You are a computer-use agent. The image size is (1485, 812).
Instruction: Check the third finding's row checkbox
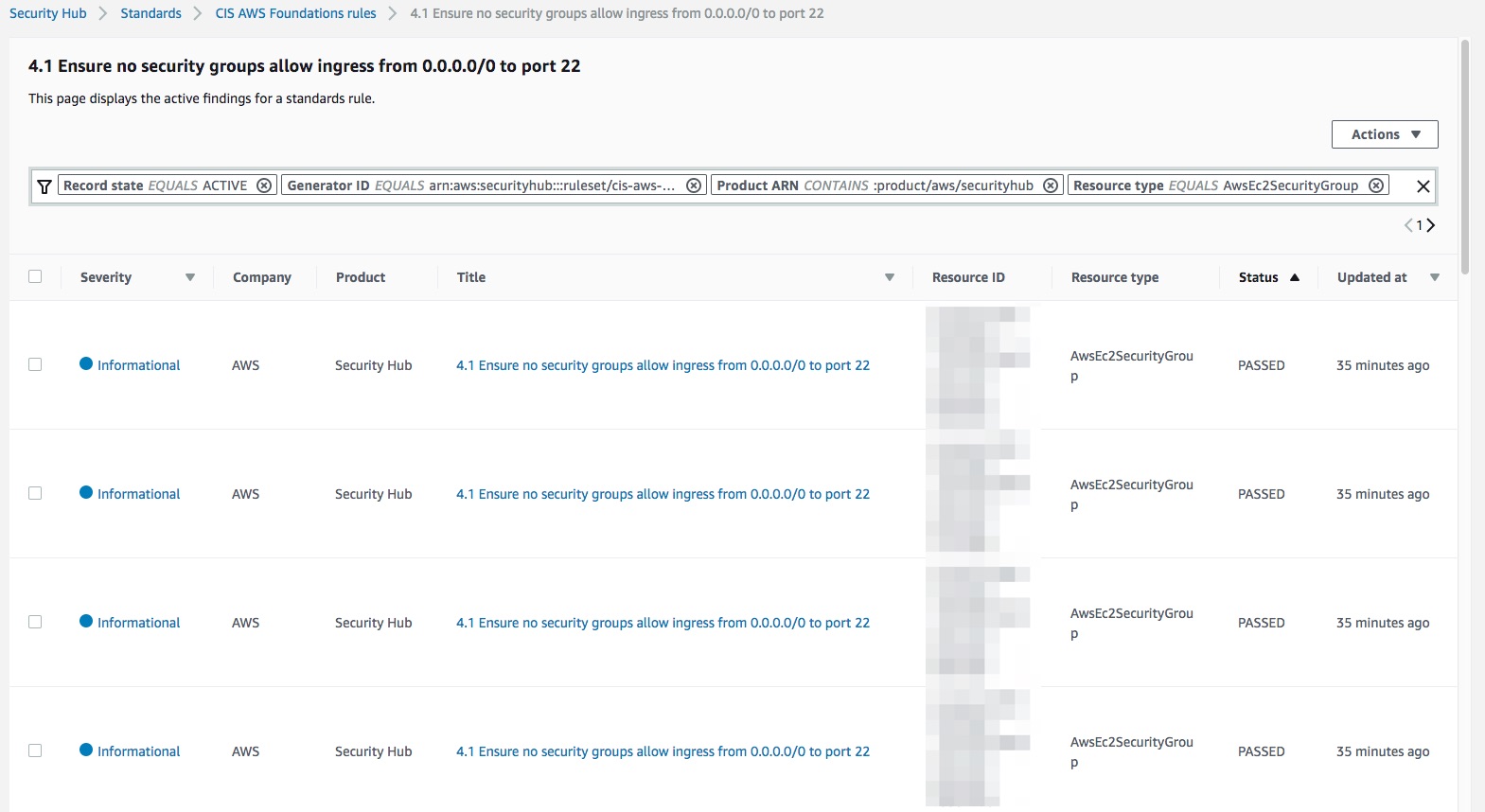click(35, 622)
